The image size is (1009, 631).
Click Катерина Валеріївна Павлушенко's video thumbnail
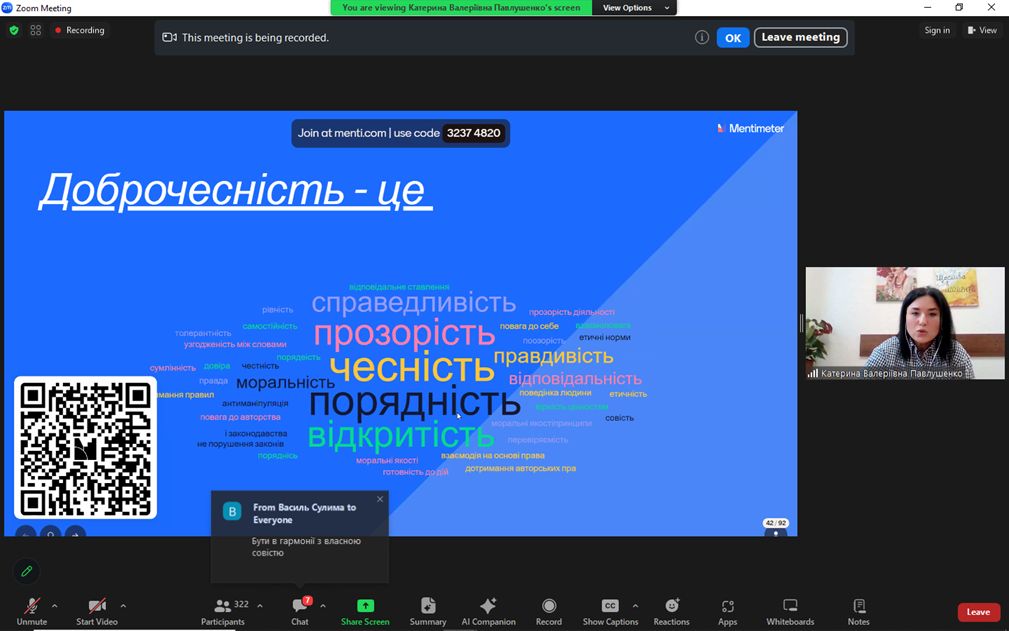pos(905,323)
